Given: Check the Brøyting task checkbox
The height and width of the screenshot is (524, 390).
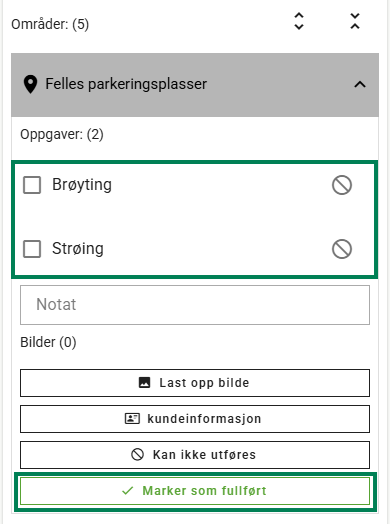Looking at the screenshot, I should click(32, 185).
